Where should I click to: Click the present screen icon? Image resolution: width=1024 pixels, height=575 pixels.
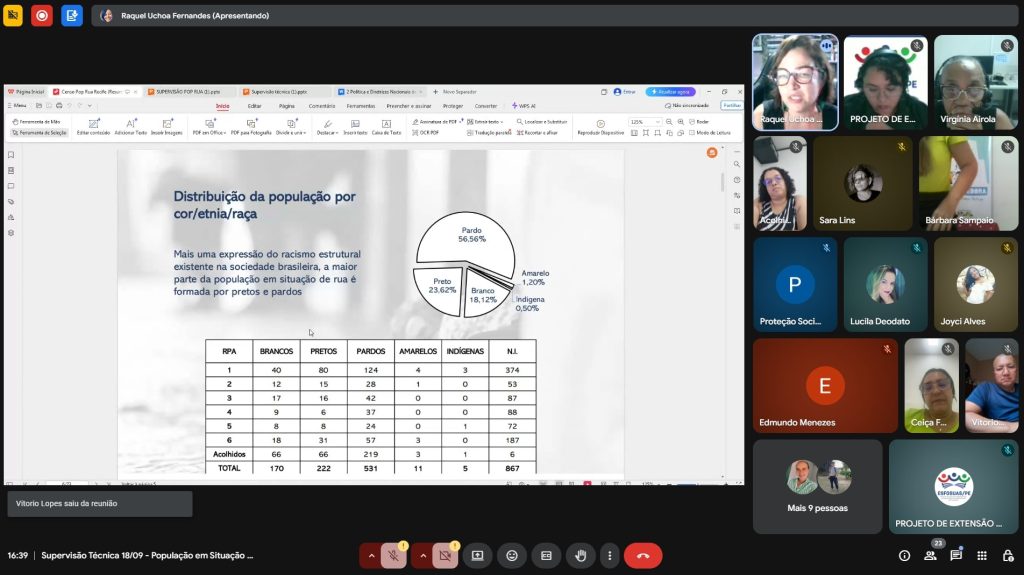coord(478,555)
